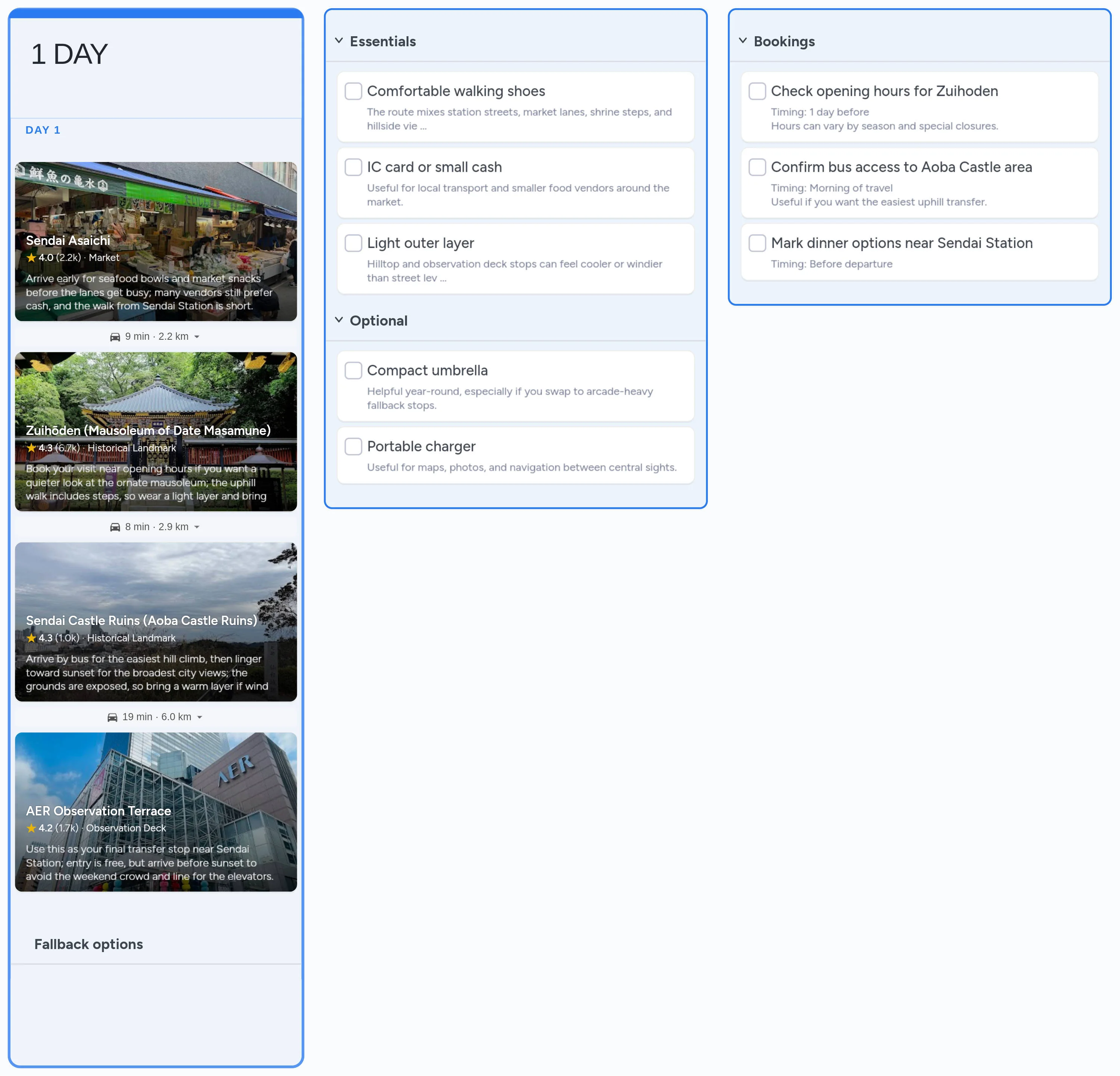This screenshot has height=1076, width=1120.
Task: Click star rating icon on Sendai Asaichi card
Action: pos(31,258)
